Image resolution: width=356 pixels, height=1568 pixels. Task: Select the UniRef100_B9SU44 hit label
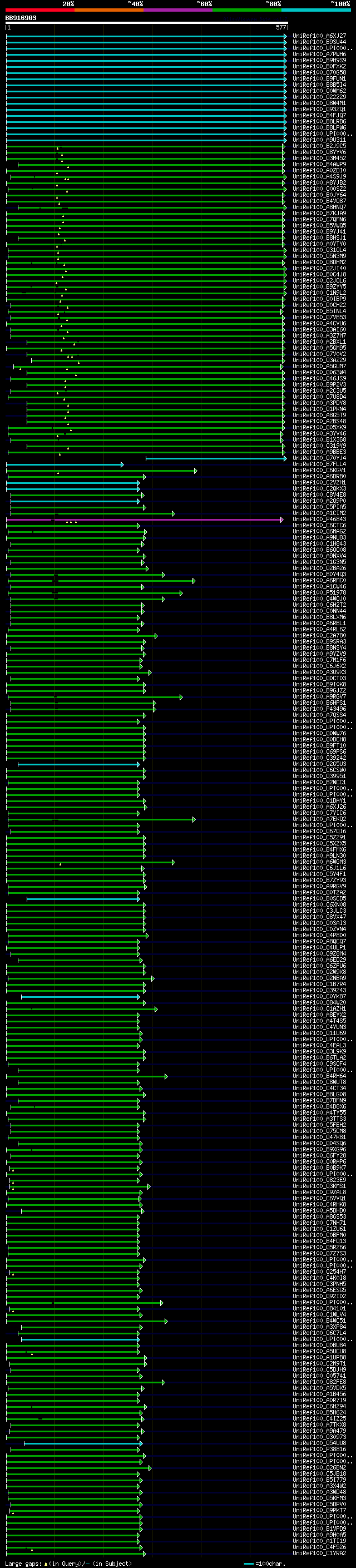[319, 42]
